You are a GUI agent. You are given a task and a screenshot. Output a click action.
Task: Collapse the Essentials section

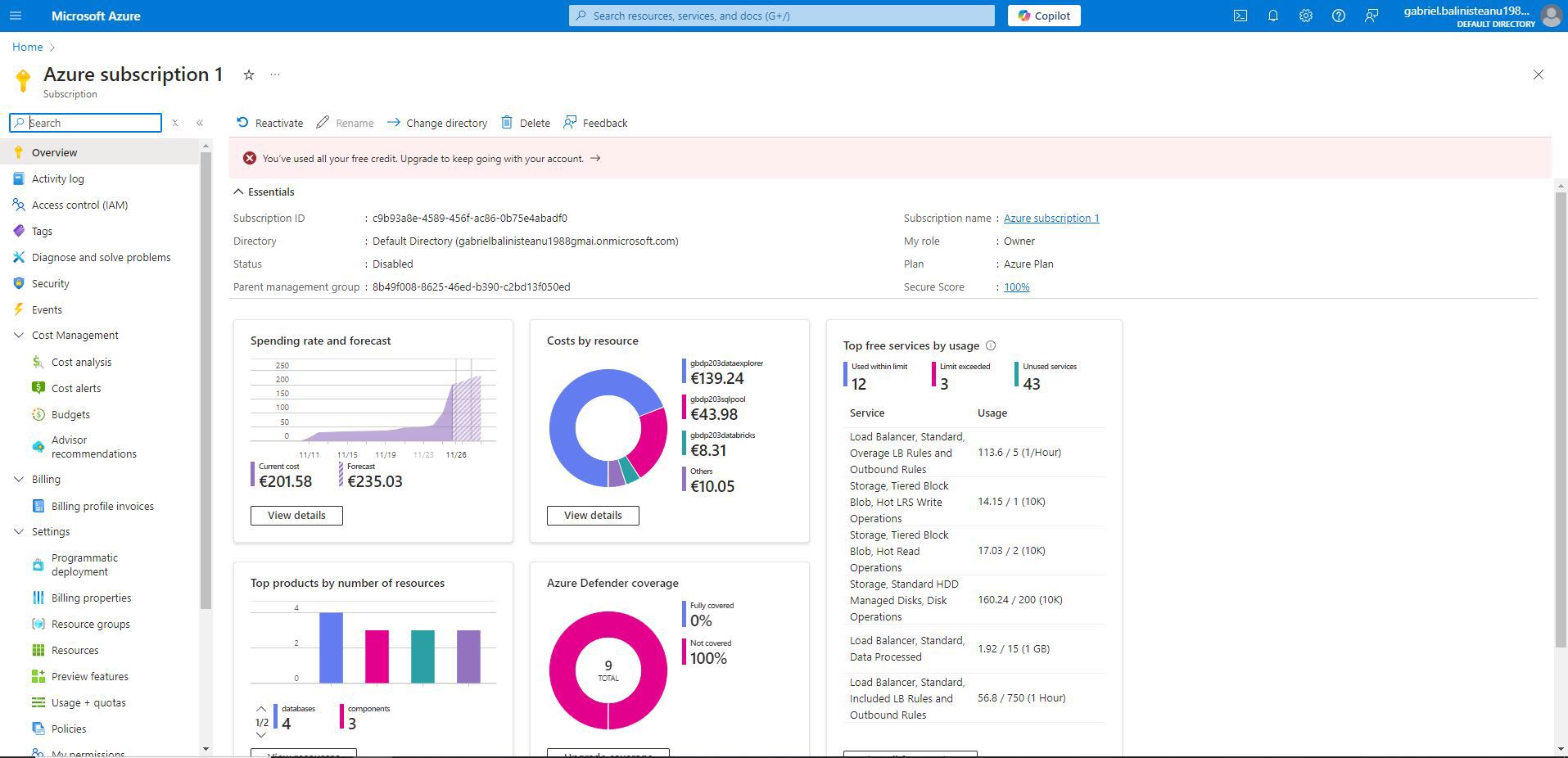pyautogui.click(x=238, y=192)
